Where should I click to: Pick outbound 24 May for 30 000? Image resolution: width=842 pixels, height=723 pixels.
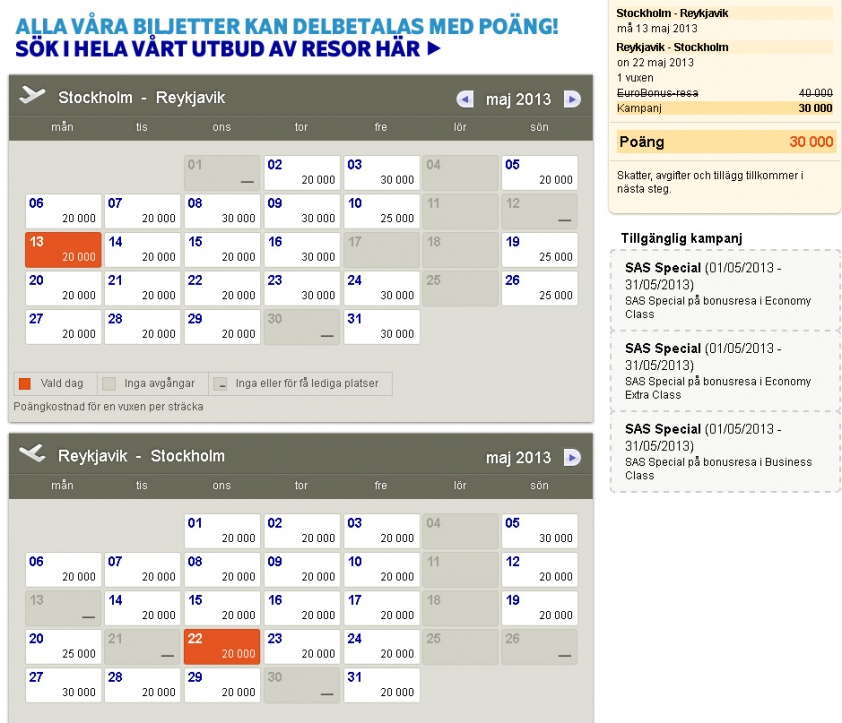(x=381, y=288)
